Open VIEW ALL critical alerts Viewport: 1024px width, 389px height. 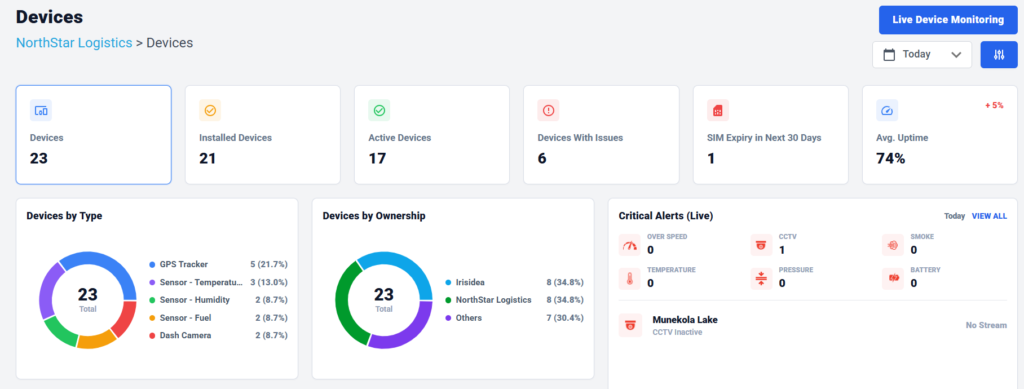[x=989, y=216]
